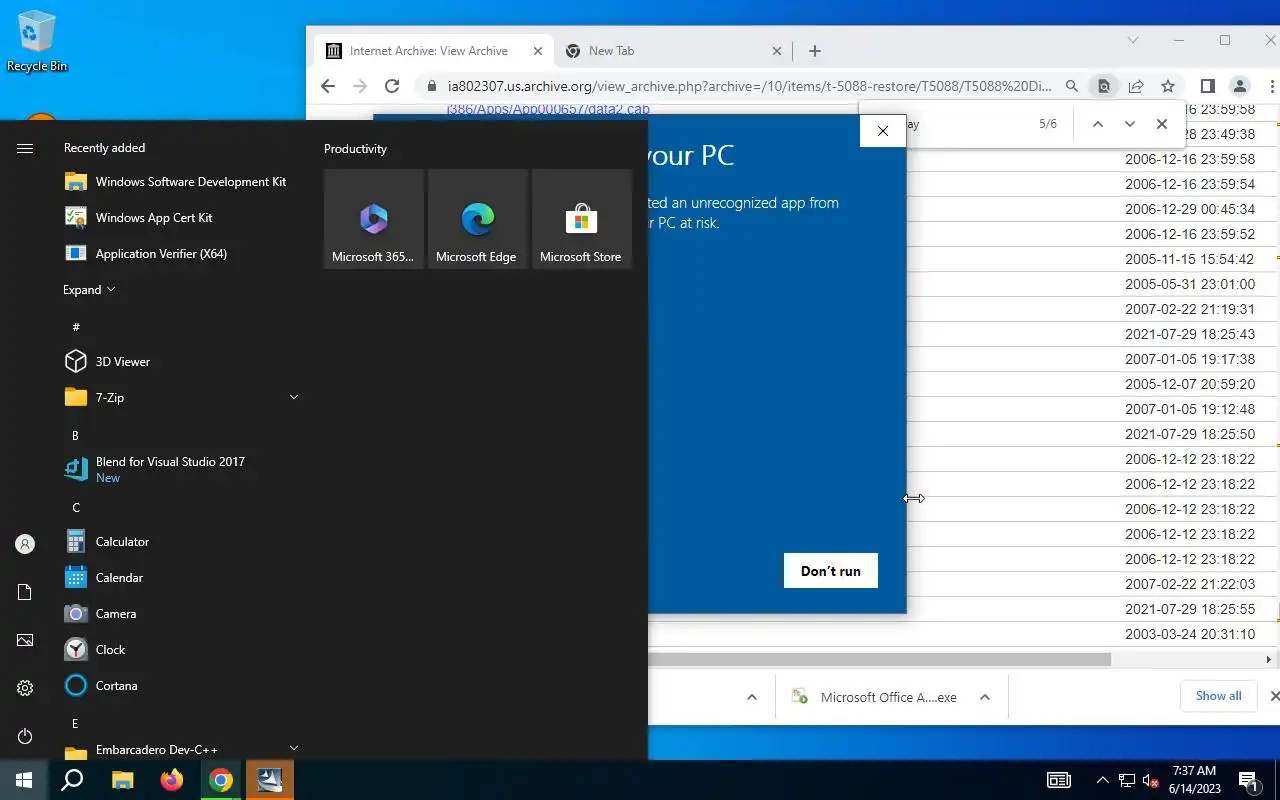Click zoom magnifier icon in address bar
1280x800 pixels.
(x=1071, y=86)
